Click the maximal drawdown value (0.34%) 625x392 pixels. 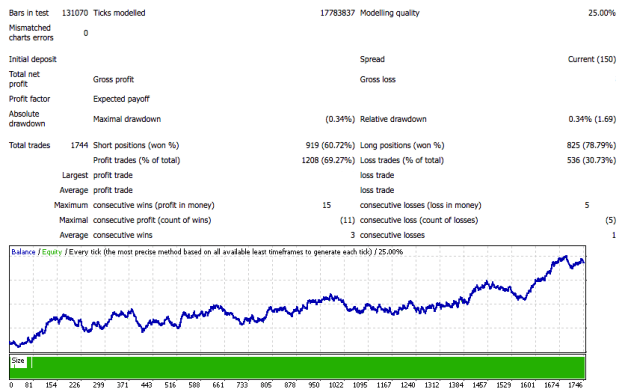point(340,119)
